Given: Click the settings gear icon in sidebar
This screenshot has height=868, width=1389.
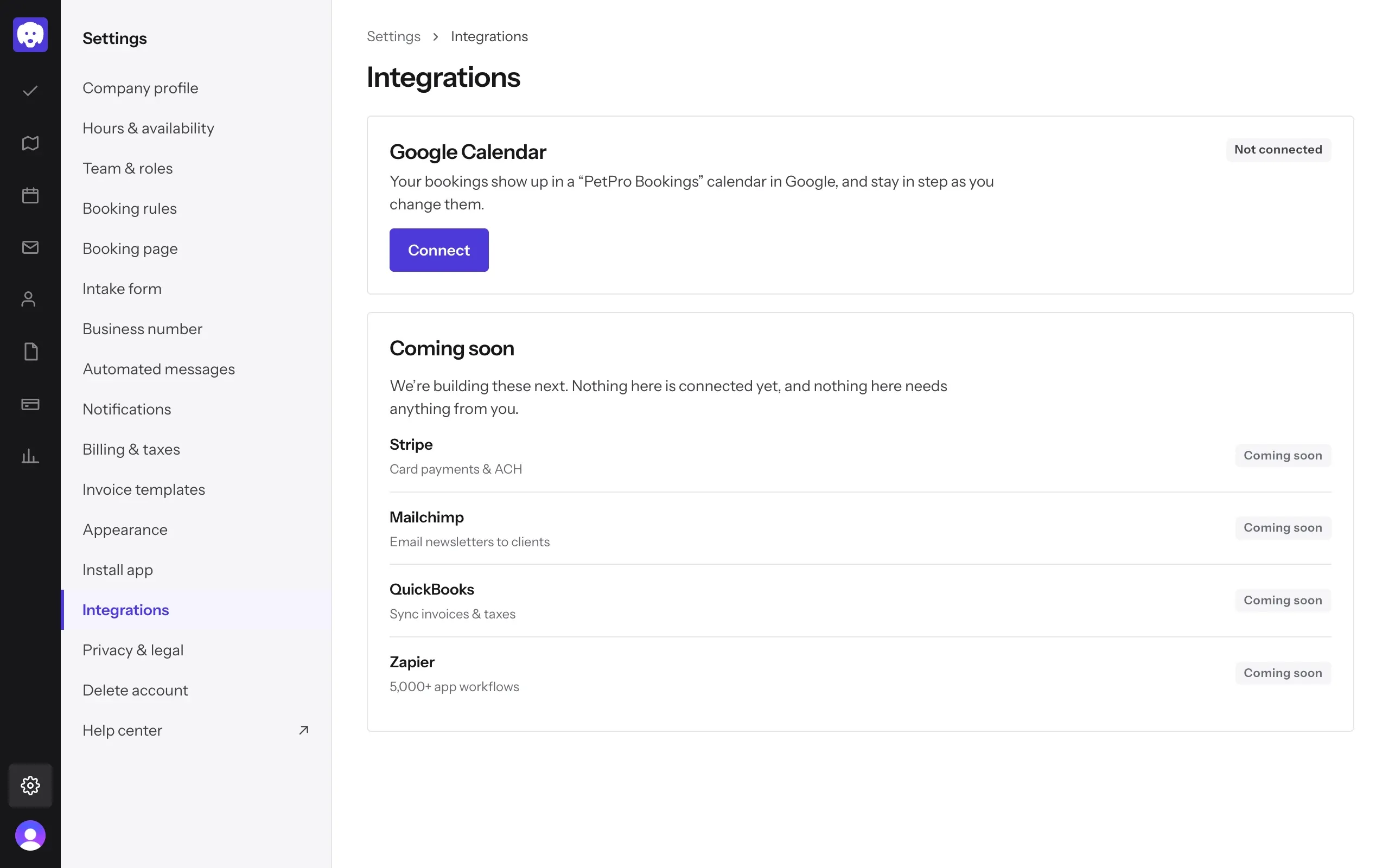Looking at the screenshot, I should pyautogui.click(x=30, y=786).
